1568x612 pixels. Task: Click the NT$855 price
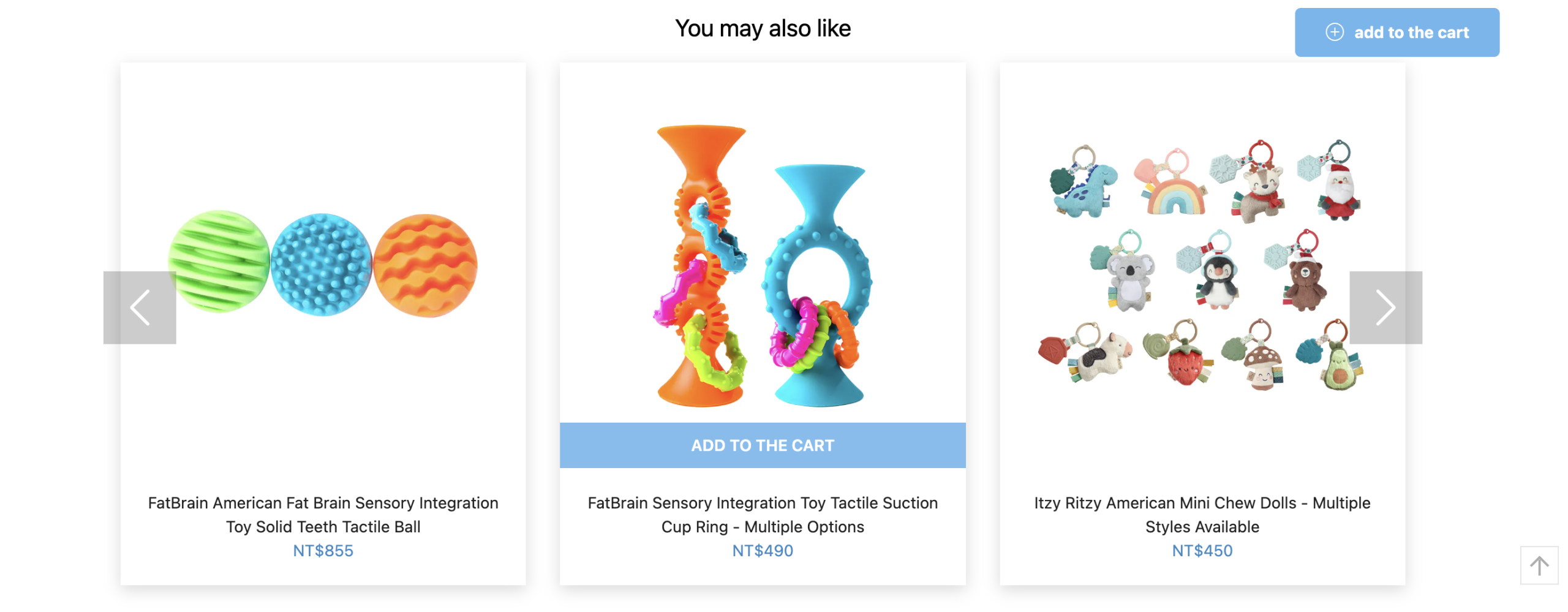coord(323,551)
